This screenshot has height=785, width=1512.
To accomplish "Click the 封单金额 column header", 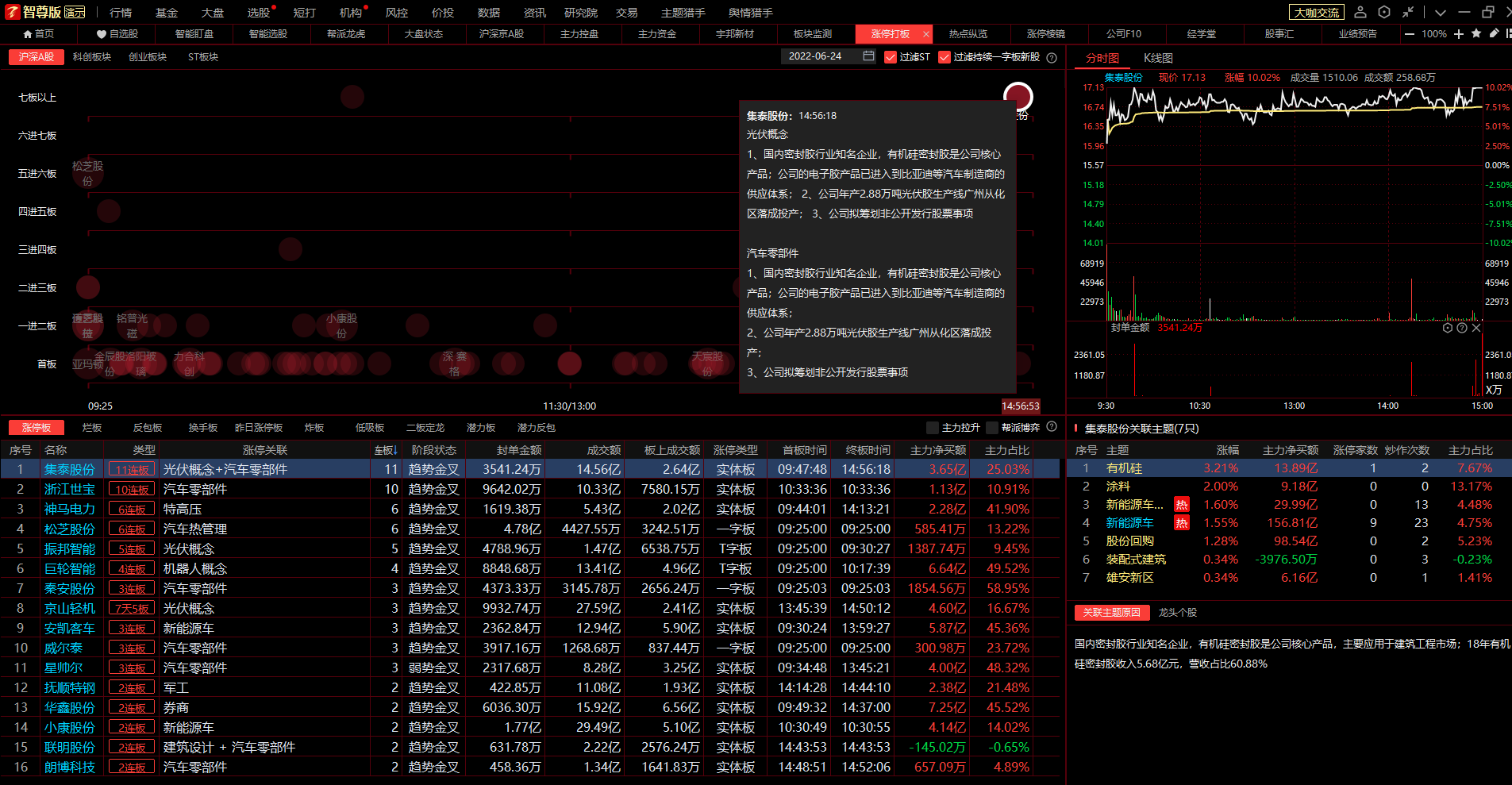I will pyautogui.click(x=519, y=450).
